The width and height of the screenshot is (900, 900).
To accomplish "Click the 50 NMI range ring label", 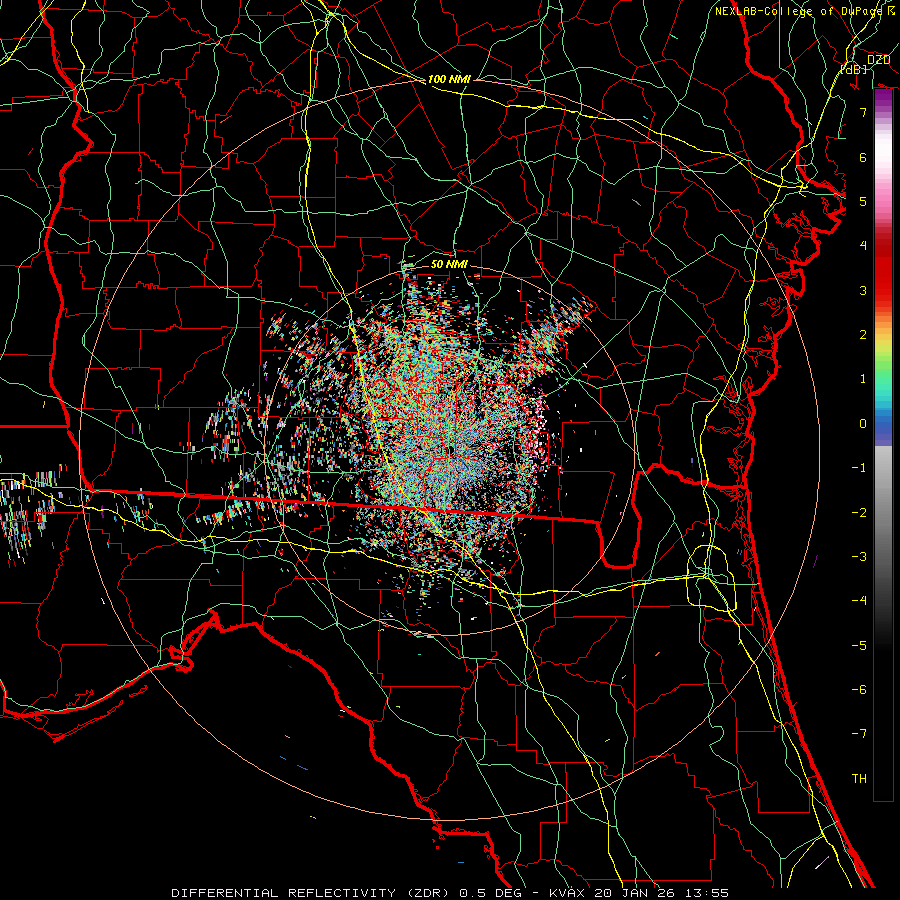I will click(449, 264).
